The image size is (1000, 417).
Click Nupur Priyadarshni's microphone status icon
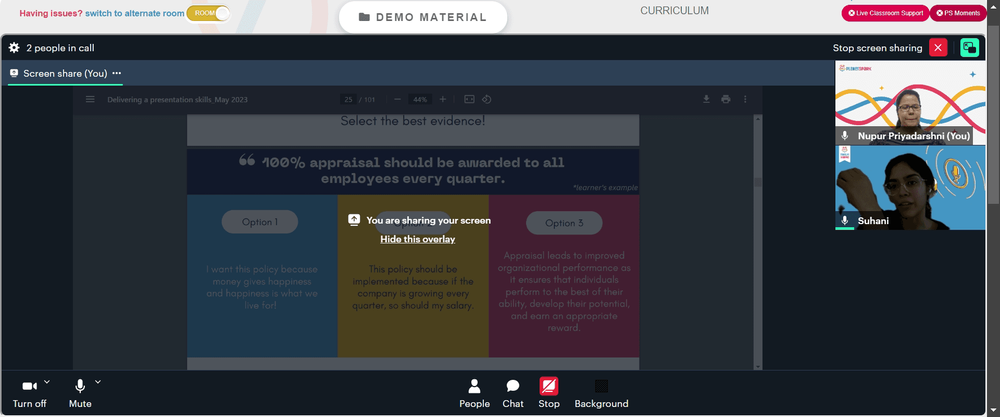coord(845,136)
